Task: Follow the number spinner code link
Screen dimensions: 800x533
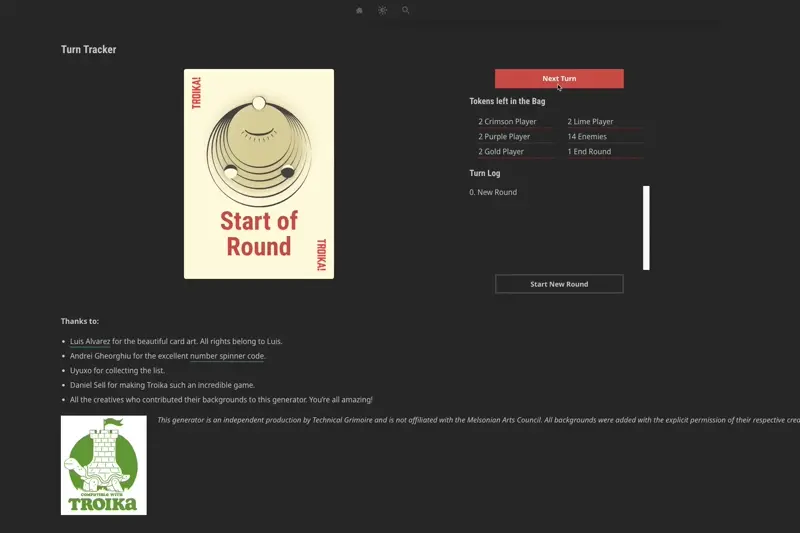Action: click(227, 356)
